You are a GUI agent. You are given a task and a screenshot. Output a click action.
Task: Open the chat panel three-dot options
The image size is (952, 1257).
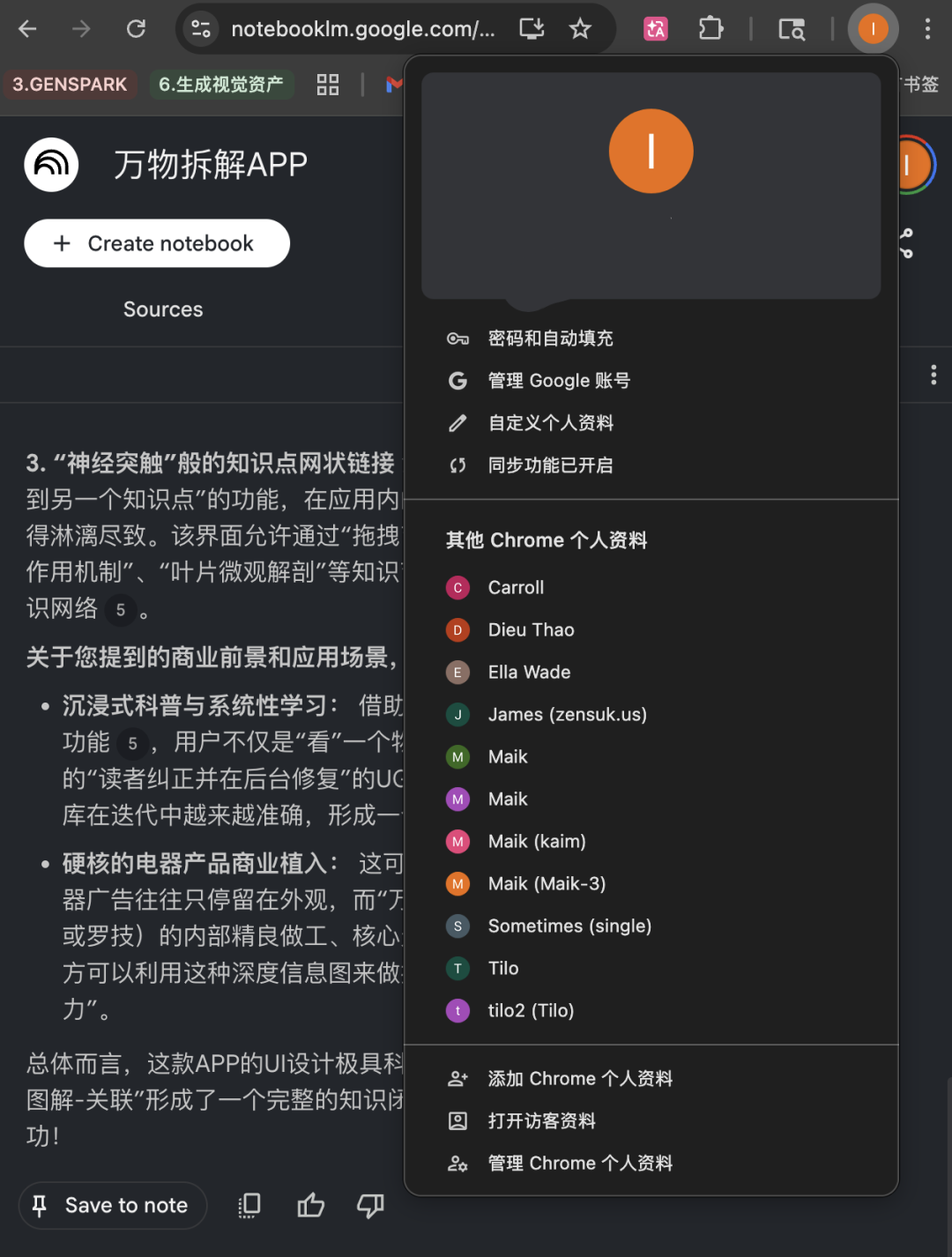(x=933, y=376)
